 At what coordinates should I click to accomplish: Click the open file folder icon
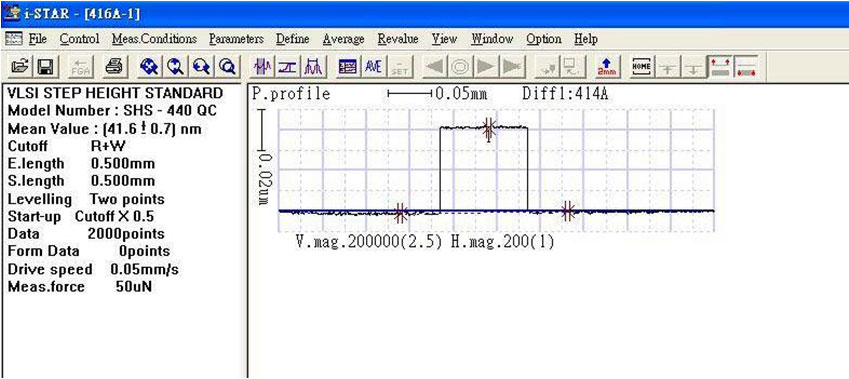(19, 67)
